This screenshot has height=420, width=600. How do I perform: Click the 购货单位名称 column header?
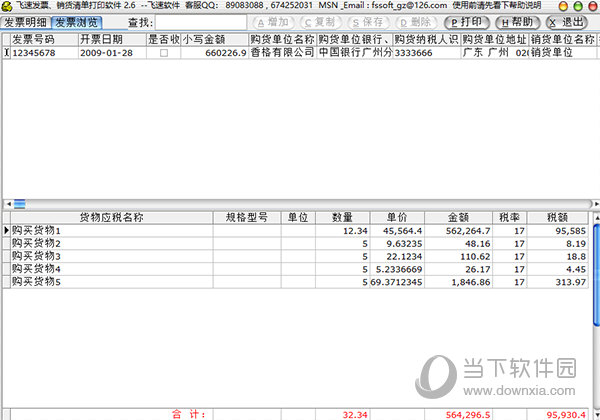click(x=282, y=39)
